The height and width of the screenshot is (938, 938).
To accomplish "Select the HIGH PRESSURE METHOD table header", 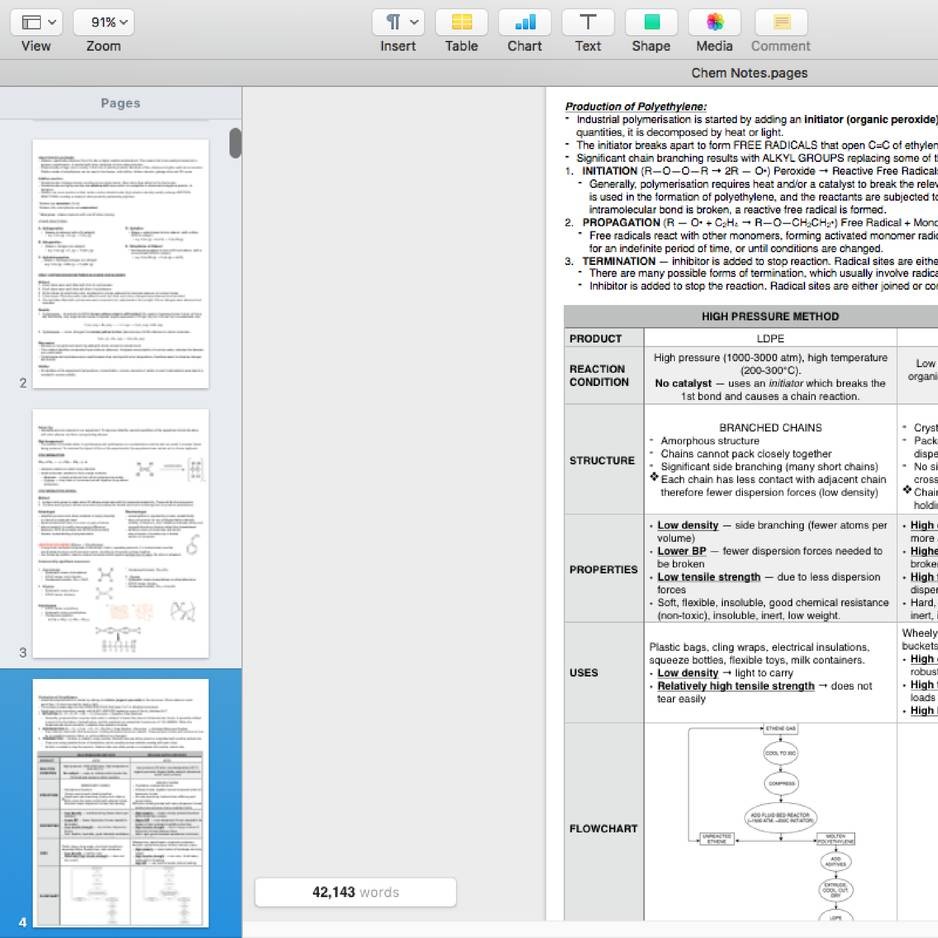I will (x=770, y=316).
